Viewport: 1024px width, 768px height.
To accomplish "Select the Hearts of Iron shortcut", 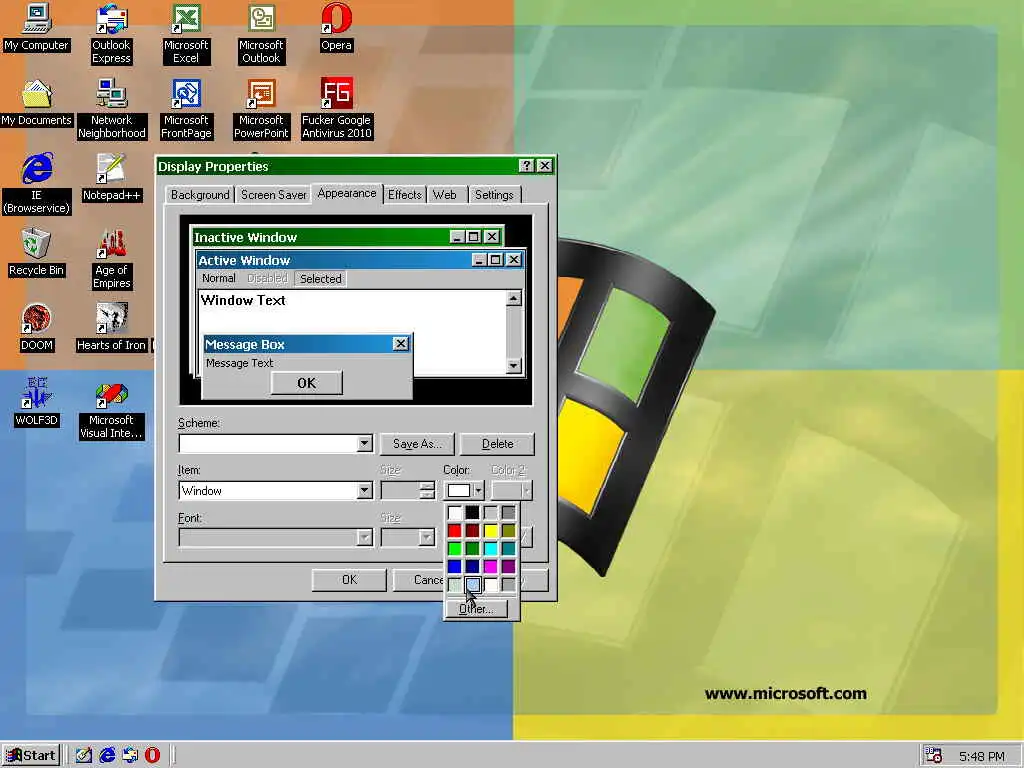I will pos(112,328).
